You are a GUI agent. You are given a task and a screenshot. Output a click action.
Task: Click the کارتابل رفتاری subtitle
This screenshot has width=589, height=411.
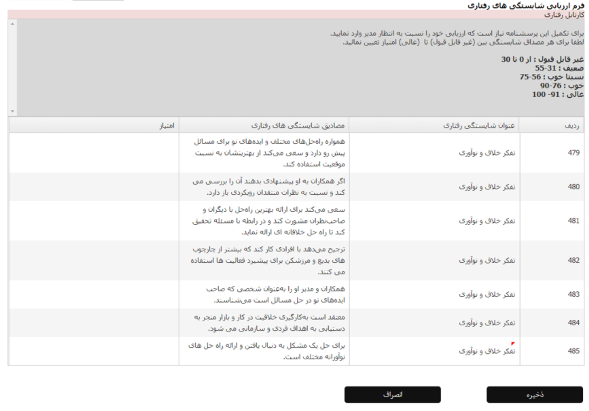[564, 15]
